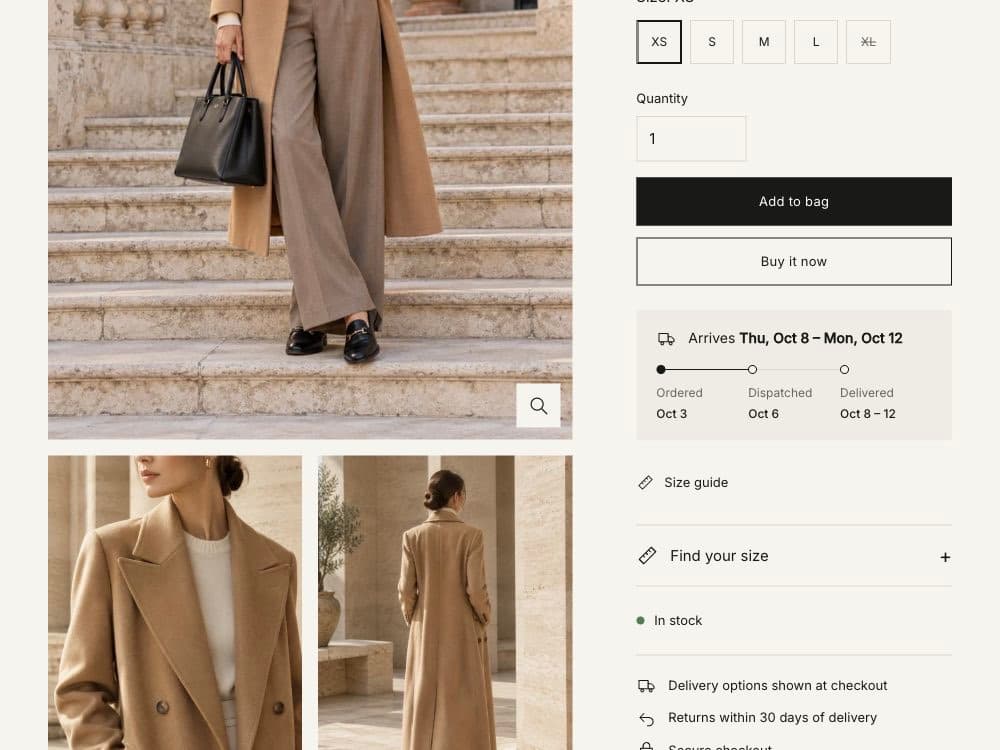
Task: Click the 'In stock' text
Action: pyautogui.click(x=678, y=621)
